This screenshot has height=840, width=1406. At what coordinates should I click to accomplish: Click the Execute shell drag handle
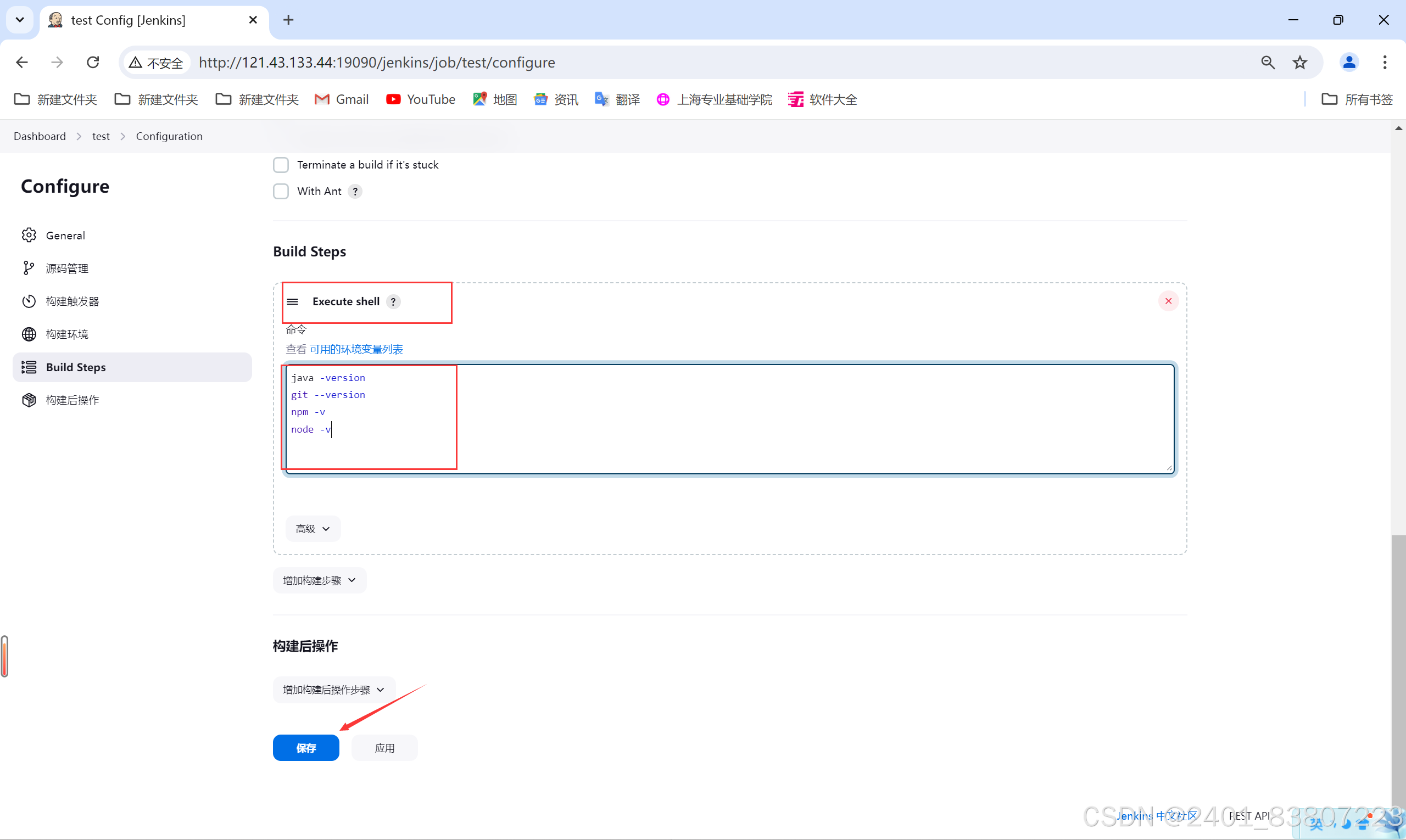[x=293, y=301]
